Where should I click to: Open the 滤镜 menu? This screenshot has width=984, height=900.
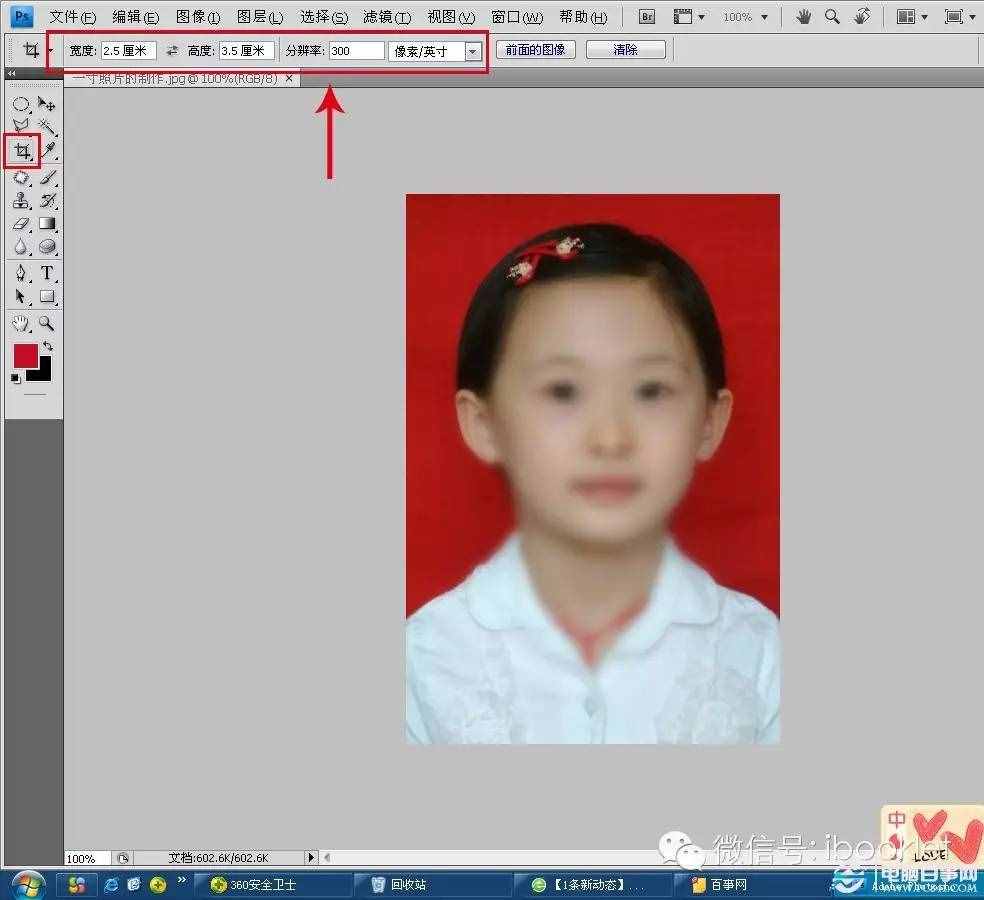click(385, 17)
